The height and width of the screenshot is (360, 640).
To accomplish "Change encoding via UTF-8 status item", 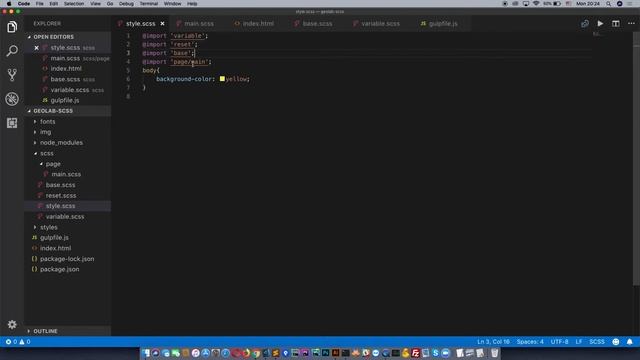I will 559,342.
